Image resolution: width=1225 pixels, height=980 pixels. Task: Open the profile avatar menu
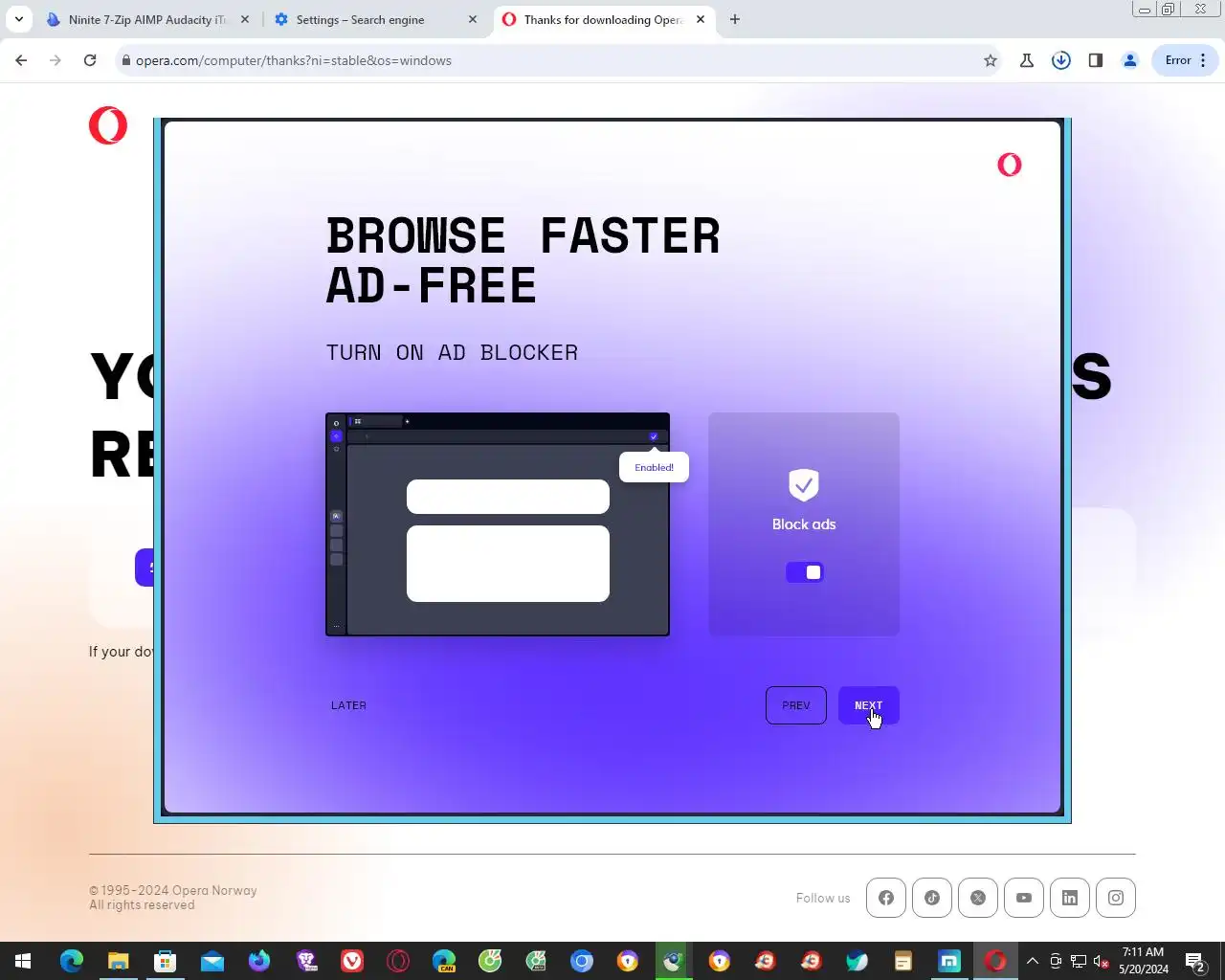point(1130,60)
